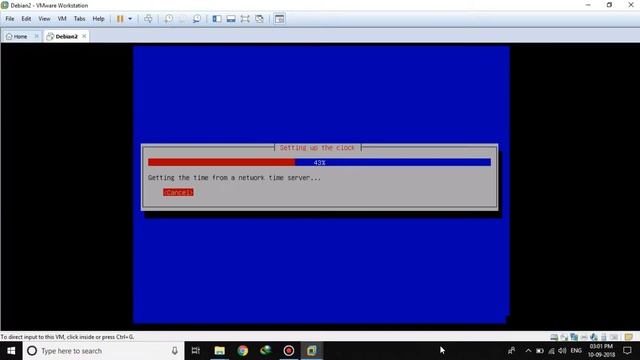This screenshot has width=640, height=360.
Task: Click the console view toolbar icon
Action: tap(280, 19)
